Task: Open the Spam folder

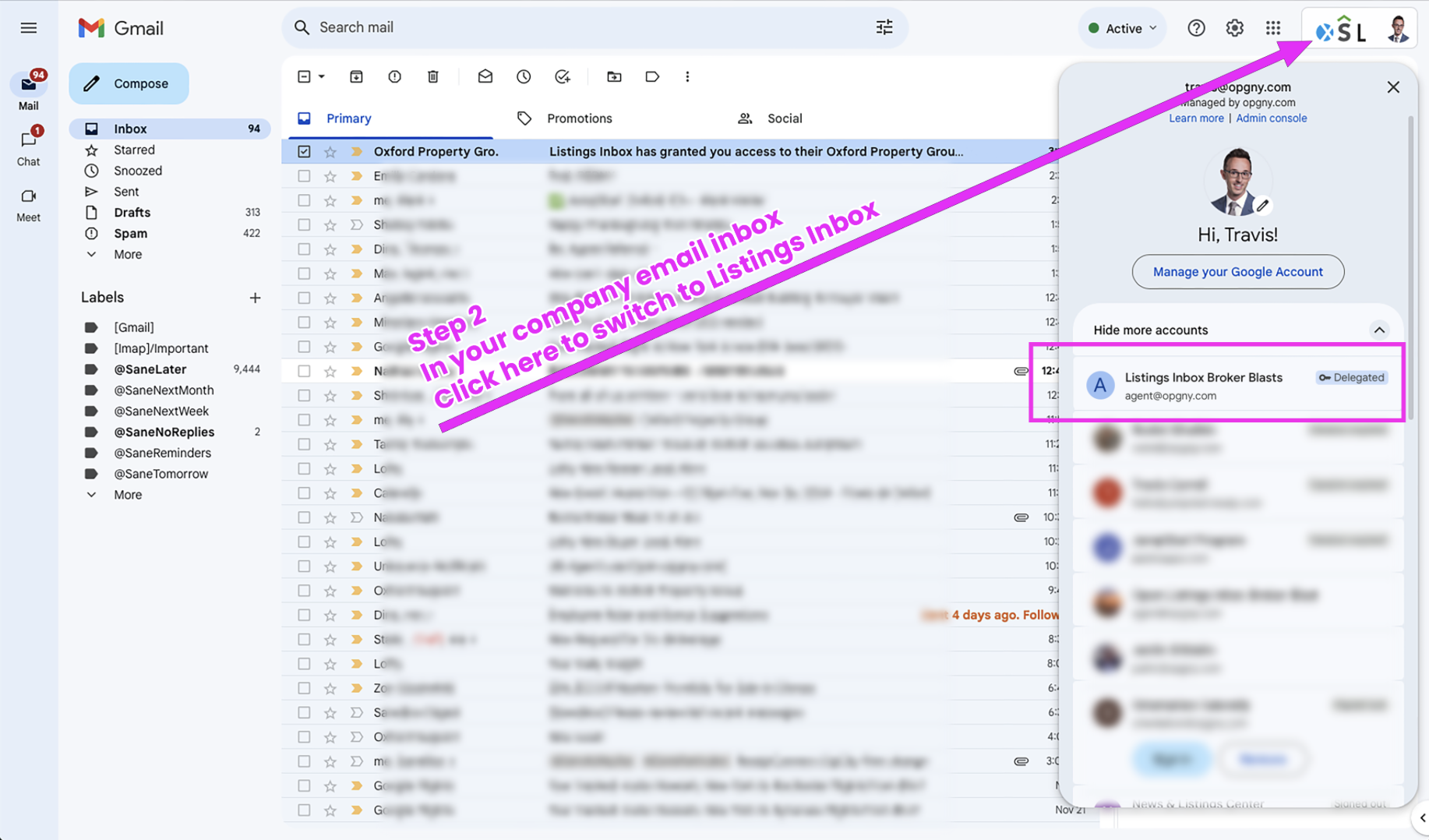Action: pos(170,233)
